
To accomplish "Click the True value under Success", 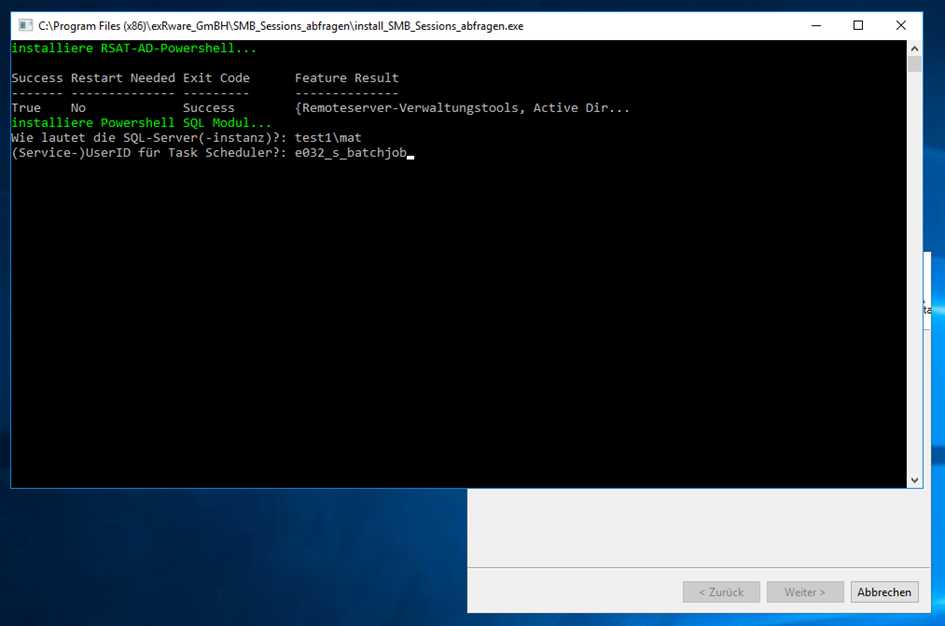I will click(26, 108).
